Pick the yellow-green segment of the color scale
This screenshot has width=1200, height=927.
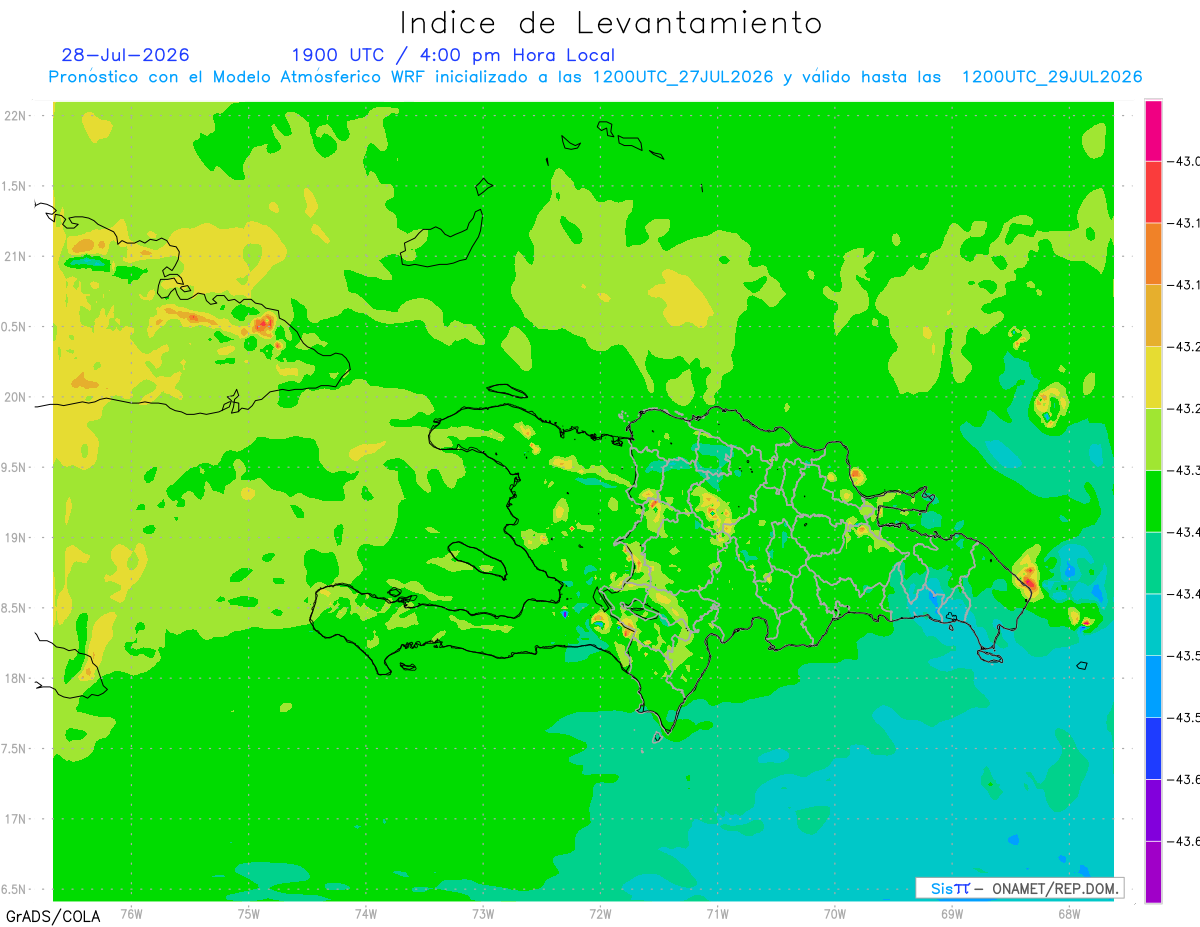1153,440
